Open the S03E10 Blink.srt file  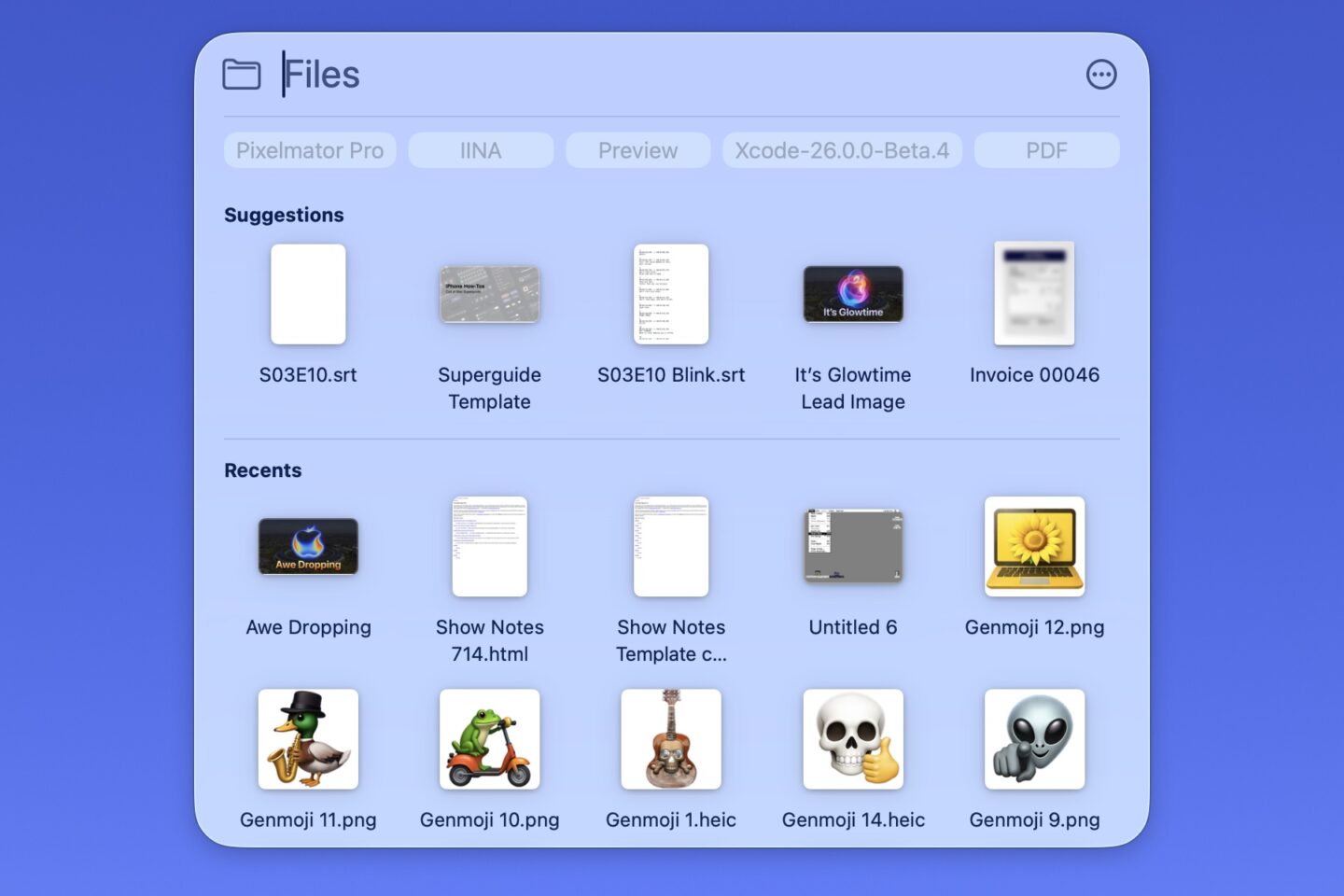coord(671,294)
